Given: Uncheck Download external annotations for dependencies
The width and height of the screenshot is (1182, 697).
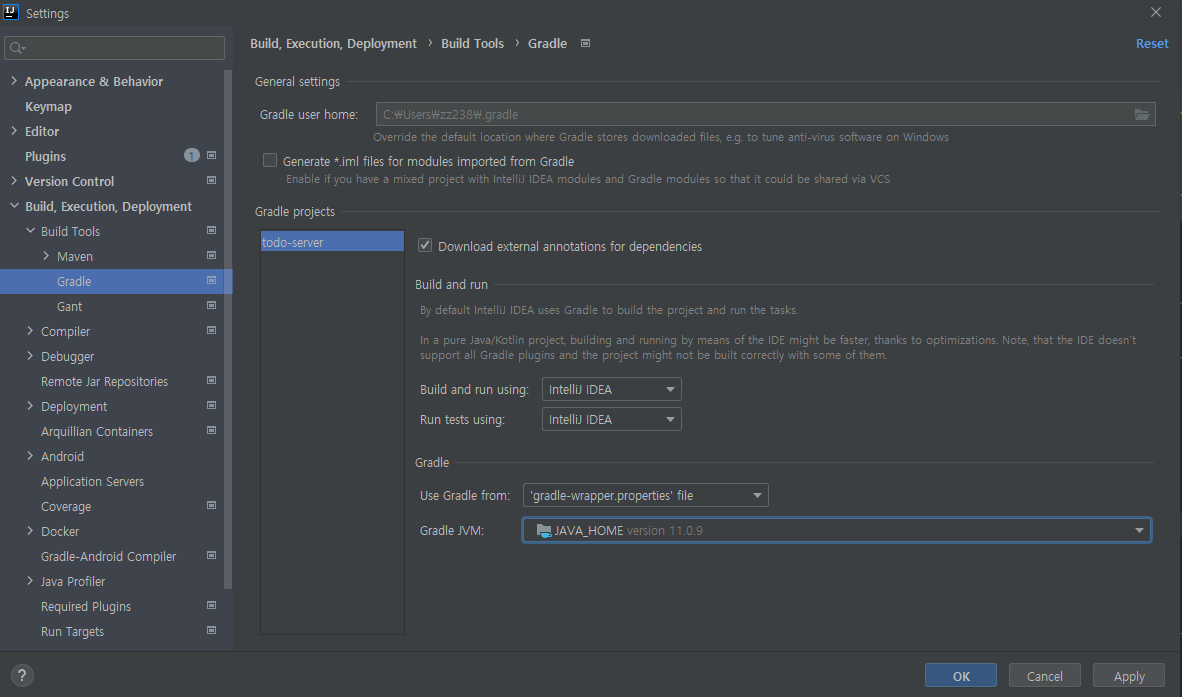Looking at the screenshot, I should (x=425, y=246).
